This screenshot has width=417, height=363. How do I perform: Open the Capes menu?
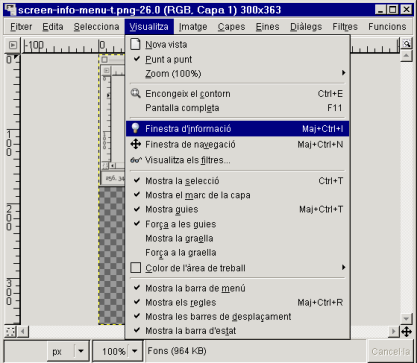point(231,27)
